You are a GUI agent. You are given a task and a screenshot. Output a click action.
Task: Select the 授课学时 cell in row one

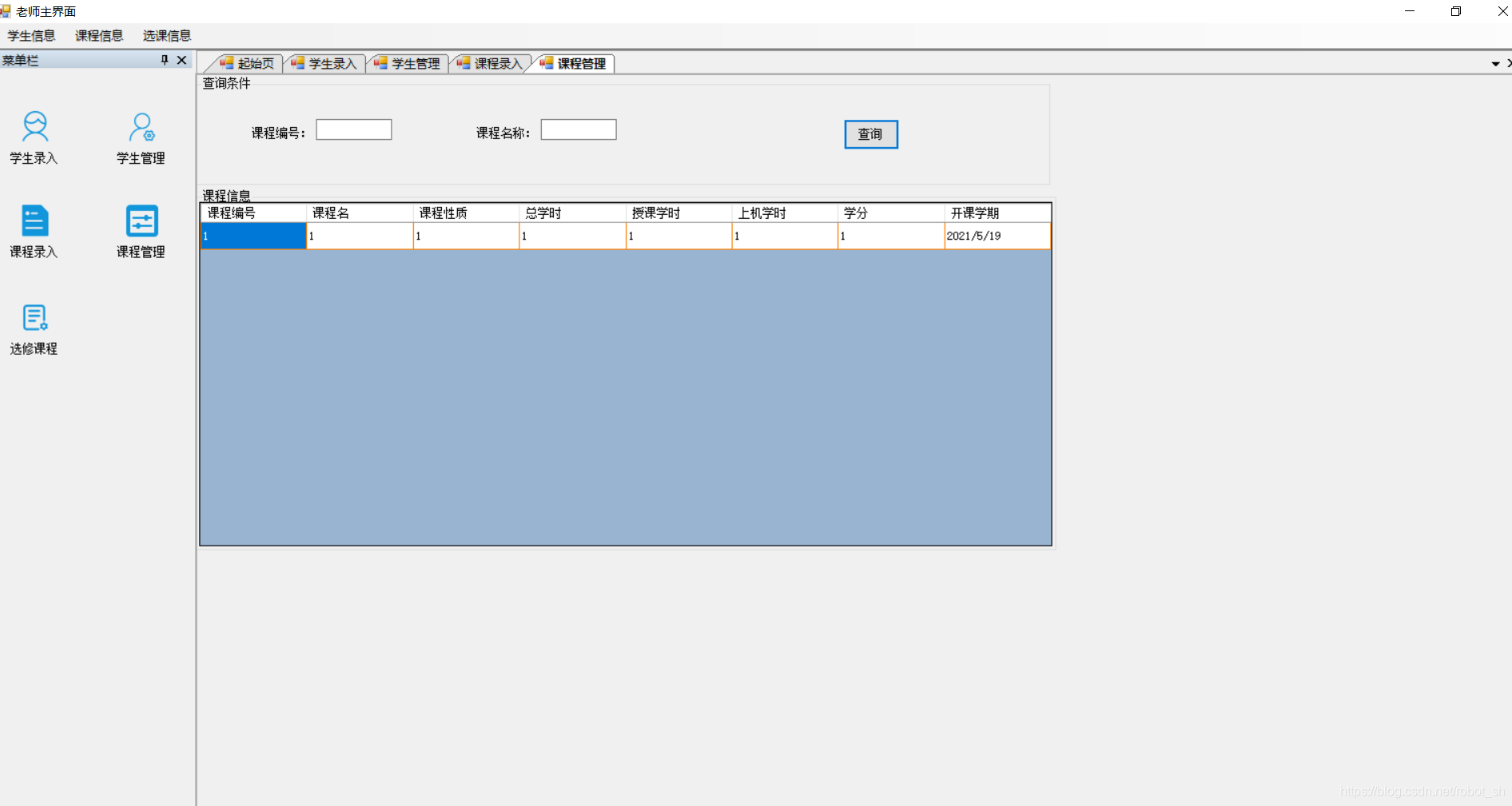click(x=678, y=236)
